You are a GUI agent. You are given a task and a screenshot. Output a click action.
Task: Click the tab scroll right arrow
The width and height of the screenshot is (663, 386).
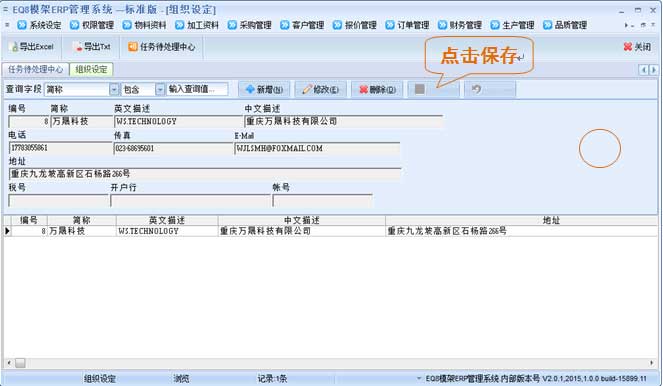654,69
